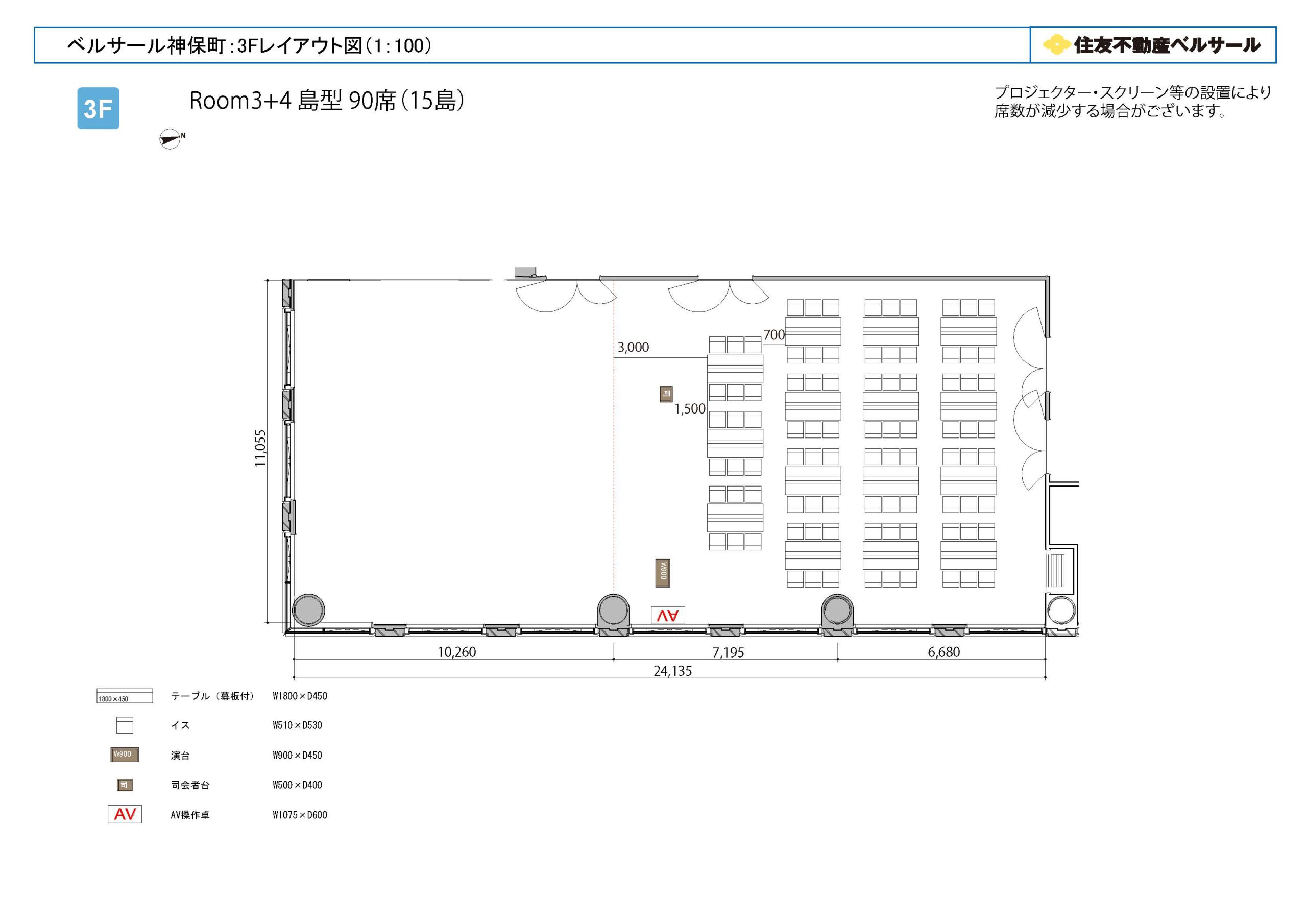Click the size 'W500×D400'

[297, 785]
